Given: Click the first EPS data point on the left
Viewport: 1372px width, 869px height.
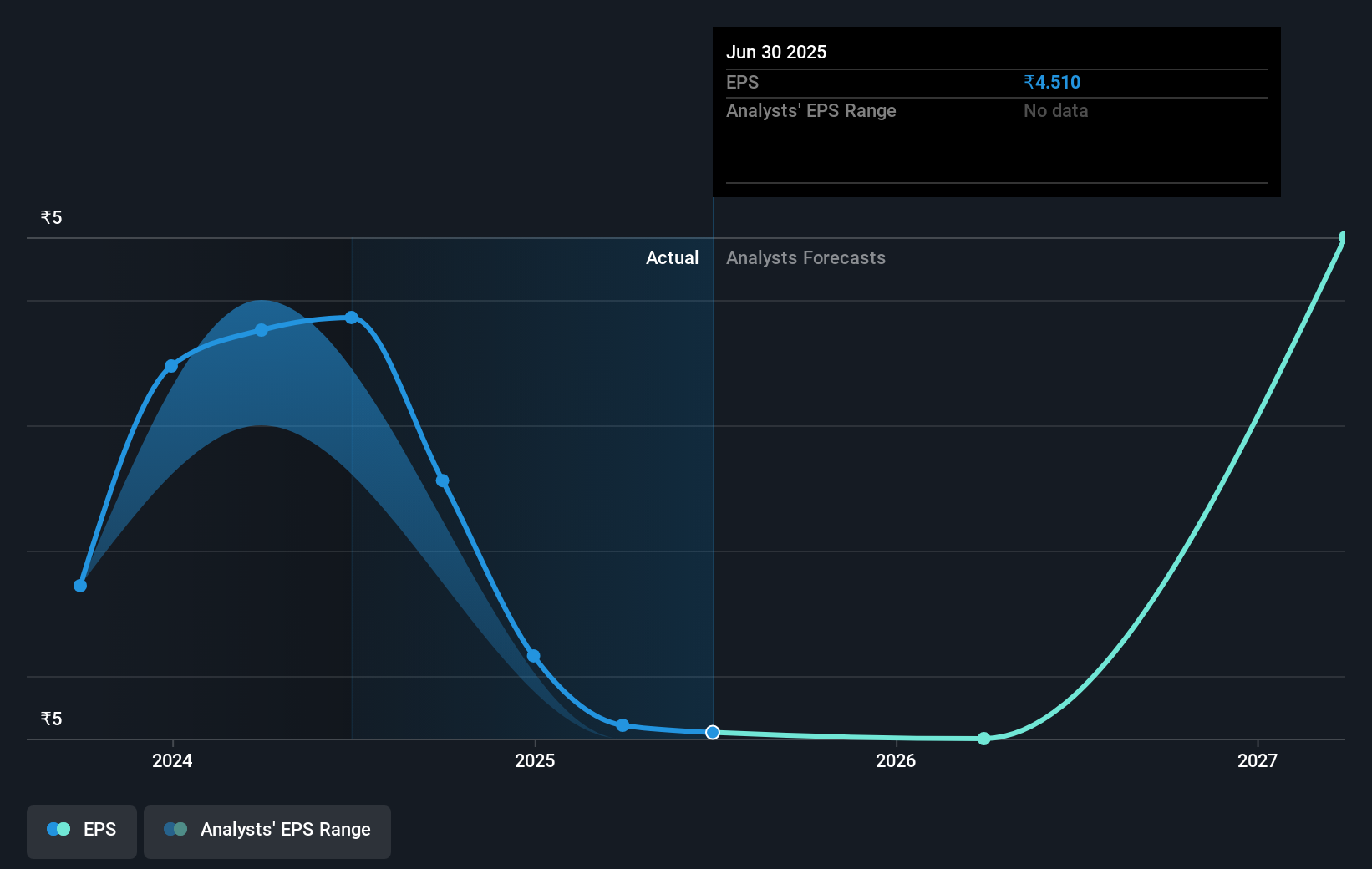Looking at the screenshot, I should tap(79, 586).
